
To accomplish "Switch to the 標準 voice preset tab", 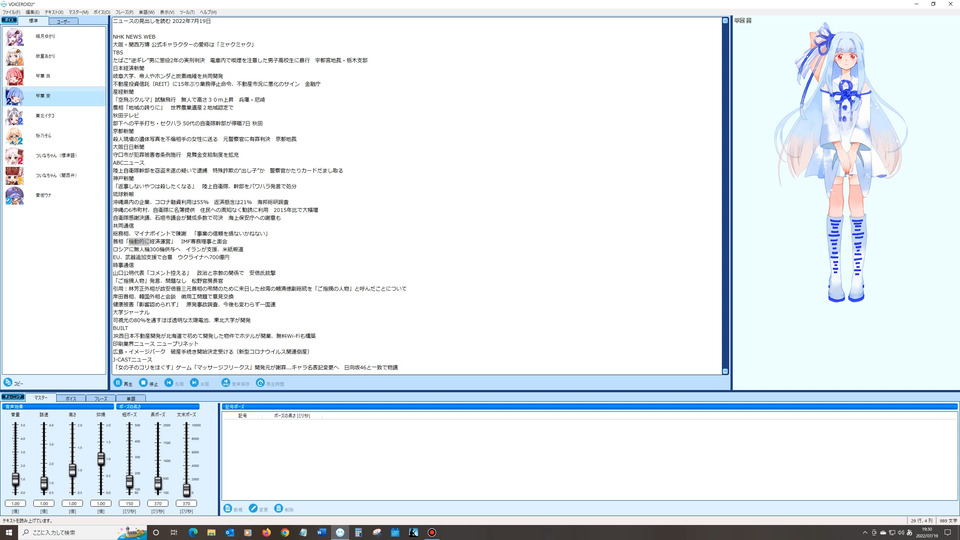I will click(33, 21).
